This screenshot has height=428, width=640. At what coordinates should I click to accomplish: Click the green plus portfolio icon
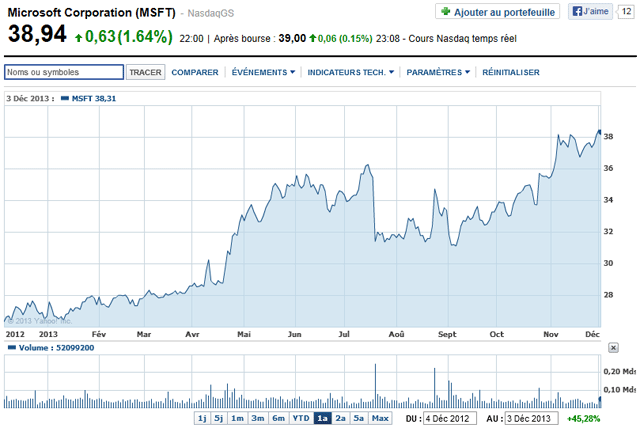coord(445,11)
